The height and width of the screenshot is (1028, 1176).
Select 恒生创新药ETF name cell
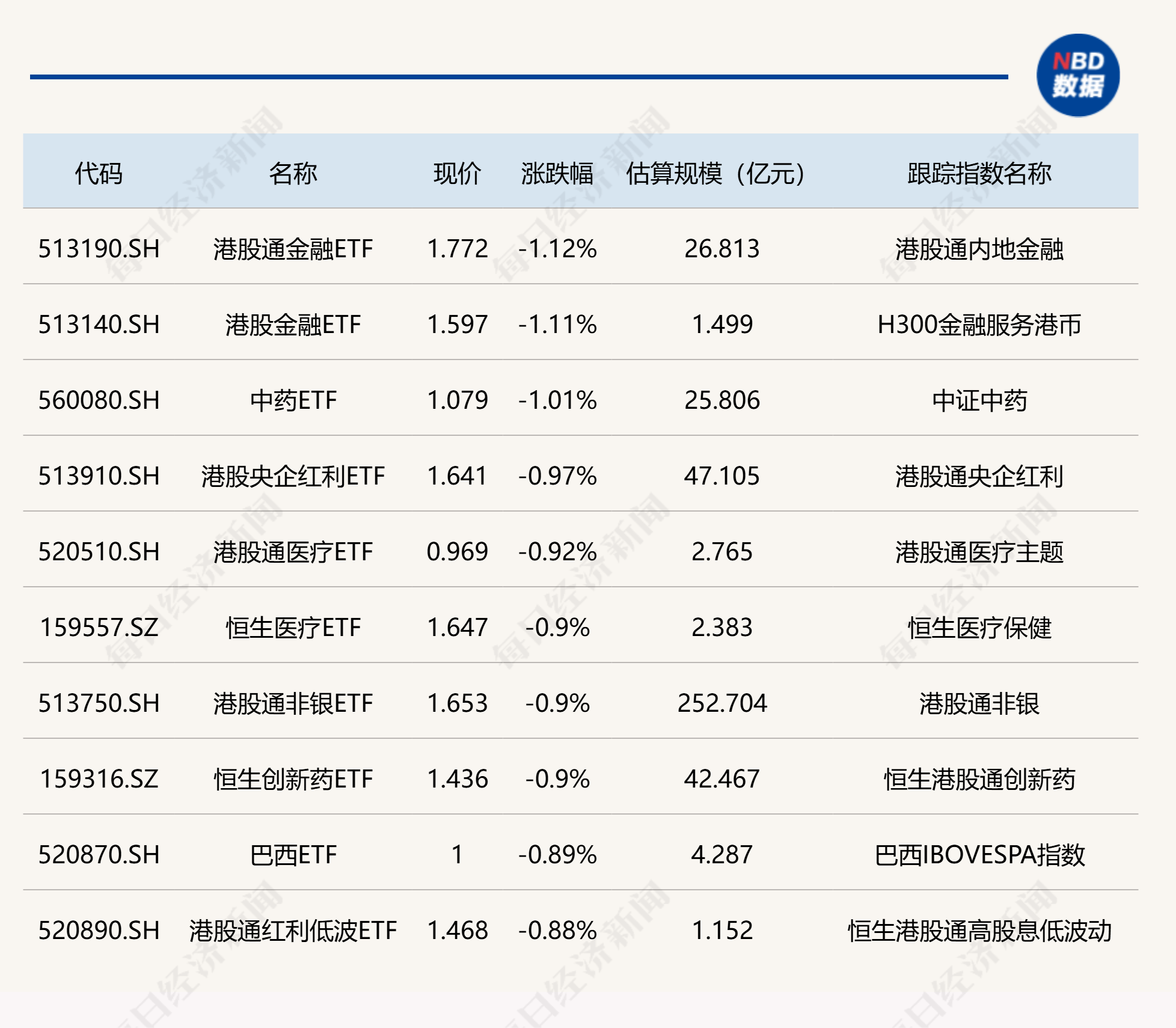click(x=293, y=779)
